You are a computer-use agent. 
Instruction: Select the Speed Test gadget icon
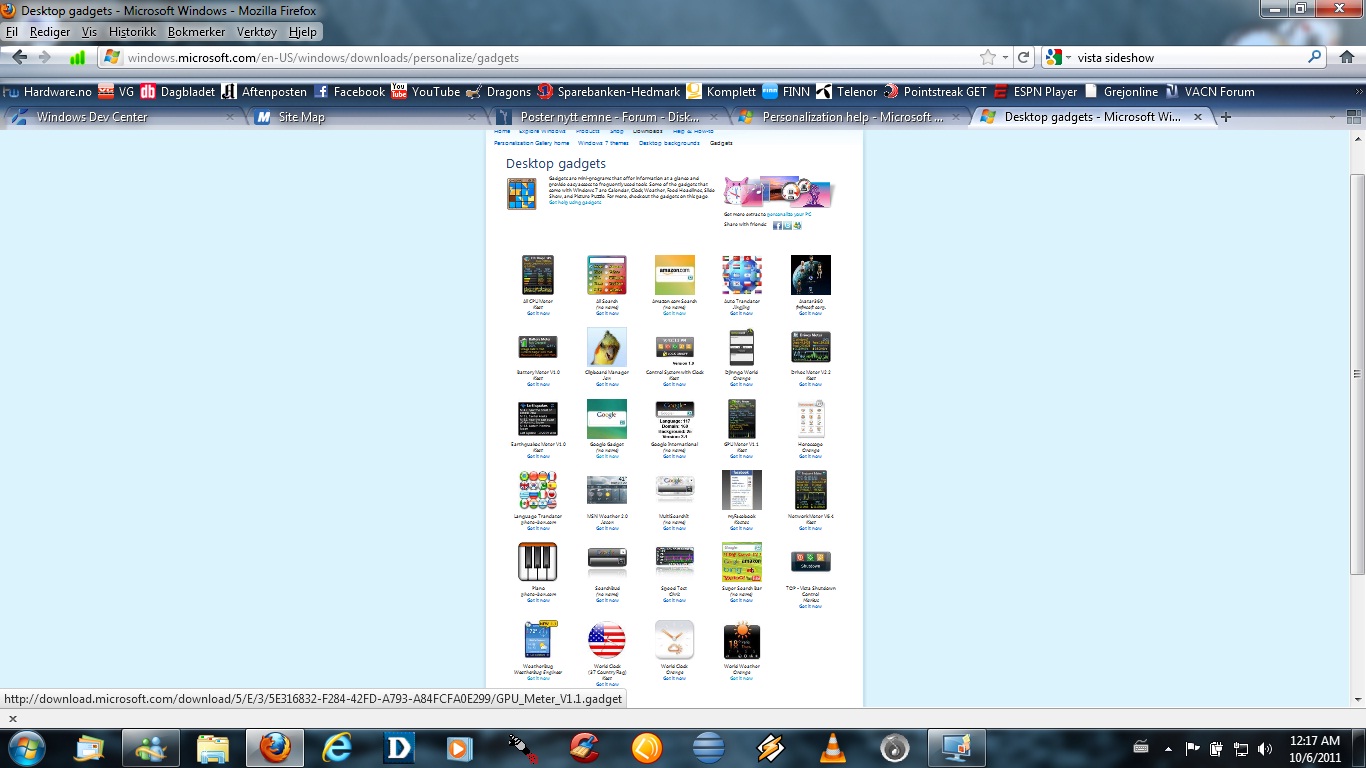point(675,559)
